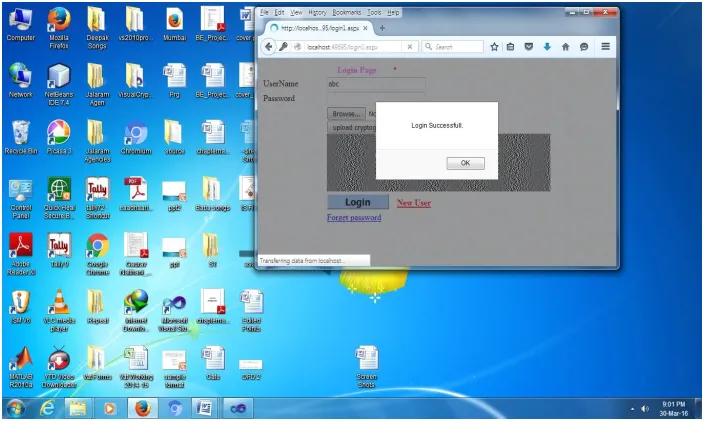The image size is (706, 426).
Task: Click the Firefox Search box
Action: 453,46
